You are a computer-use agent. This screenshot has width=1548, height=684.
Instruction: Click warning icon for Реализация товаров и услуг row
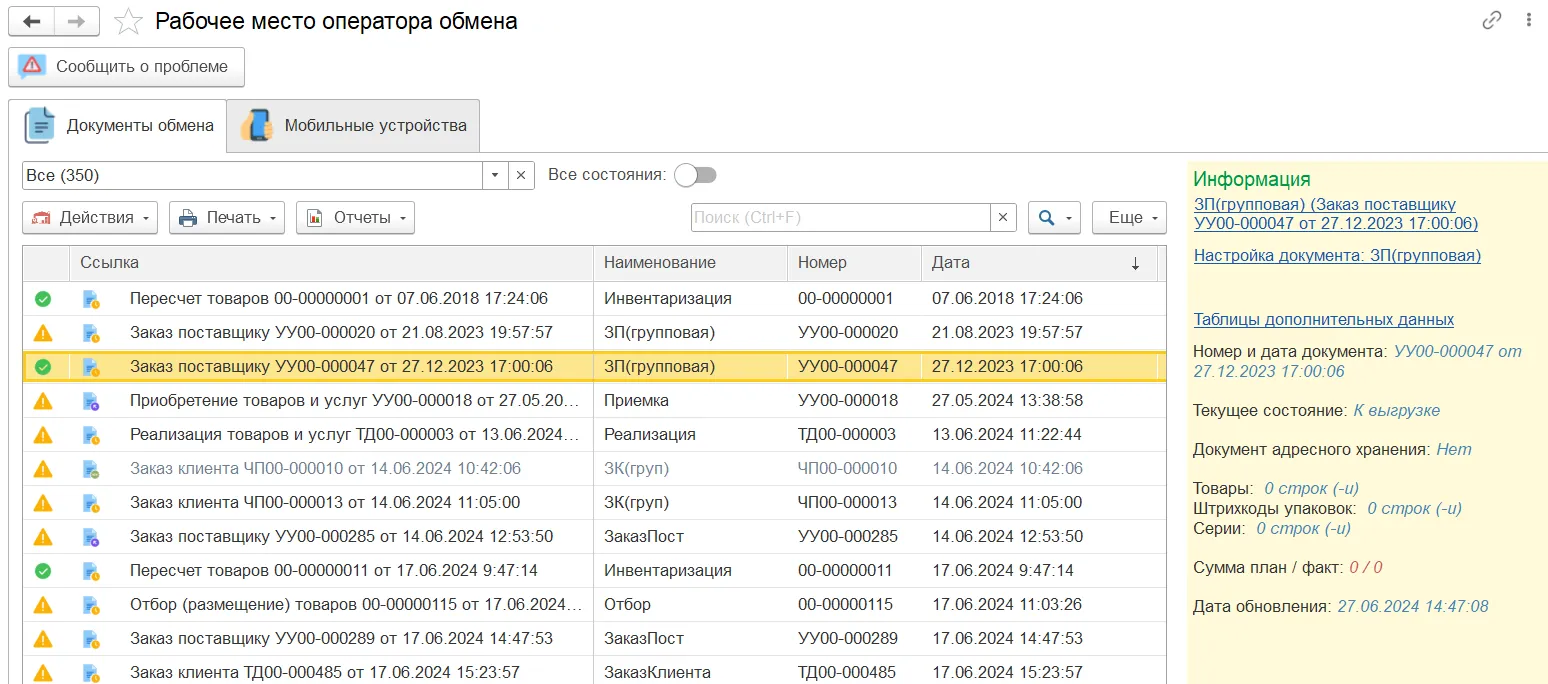43,435
